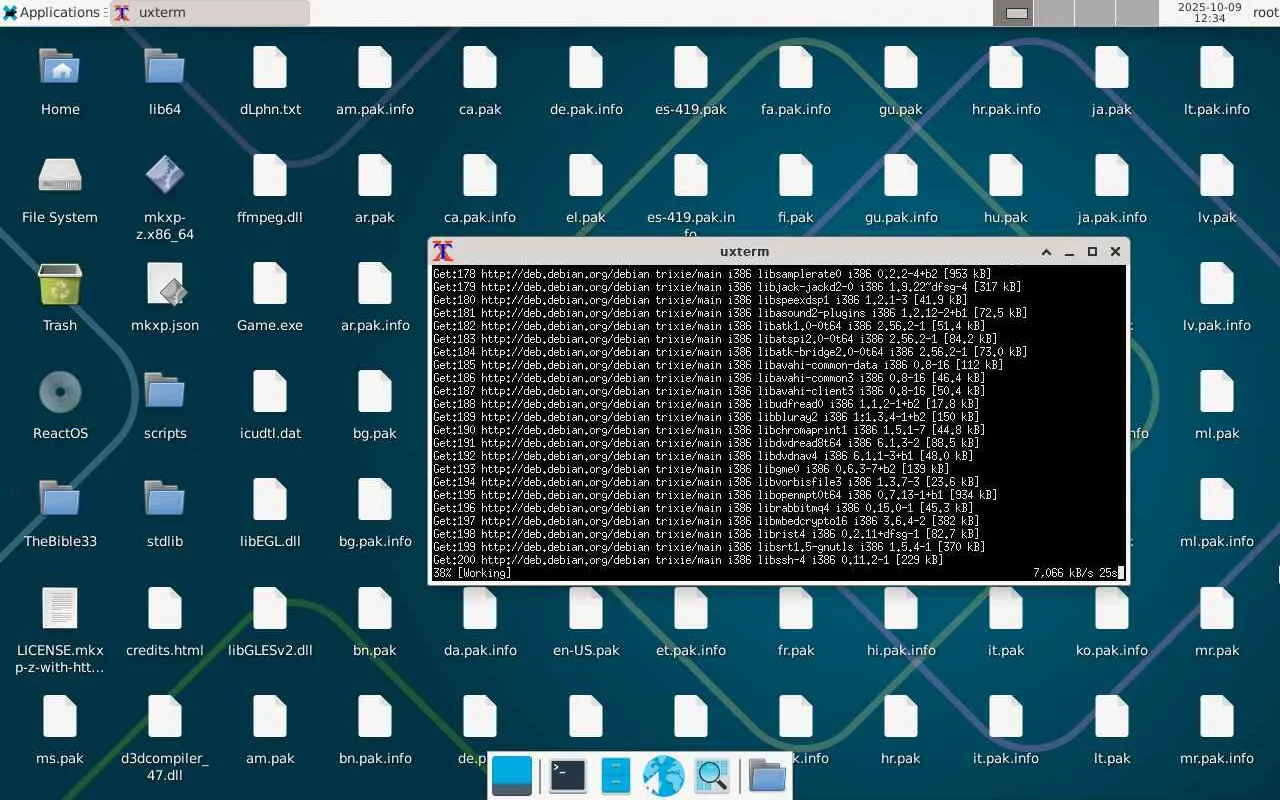Screen dimensions: 1280x800
Task: Select the bn.pak.info file icon
Action: (375, 717)
